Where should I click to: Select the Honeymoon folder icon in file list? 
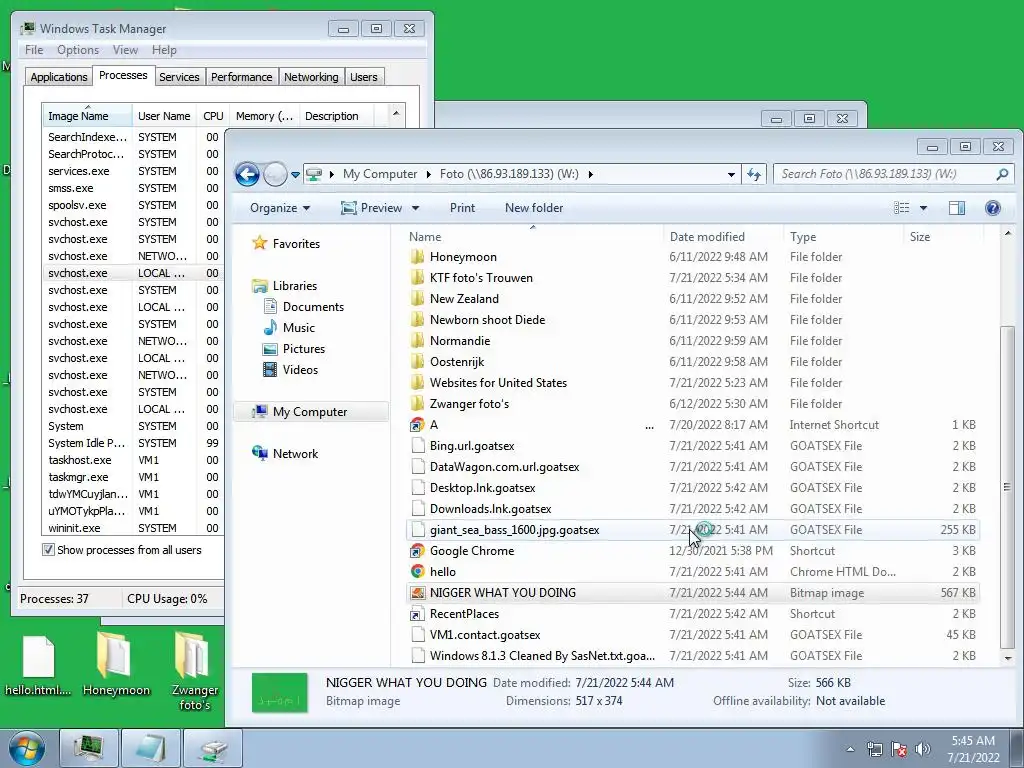(418, 257)
